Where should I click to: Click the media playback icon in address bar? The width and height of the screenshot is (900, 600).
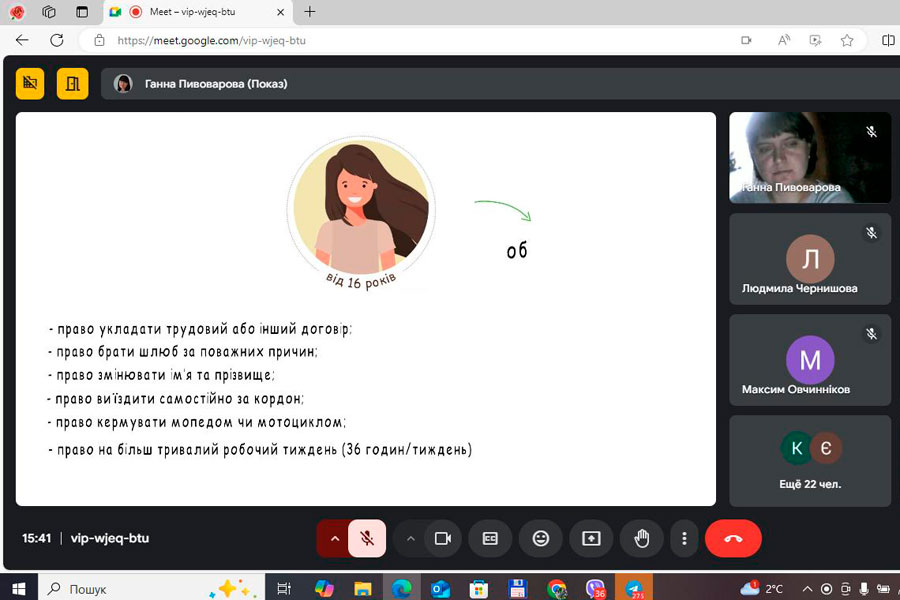(815, 40)
